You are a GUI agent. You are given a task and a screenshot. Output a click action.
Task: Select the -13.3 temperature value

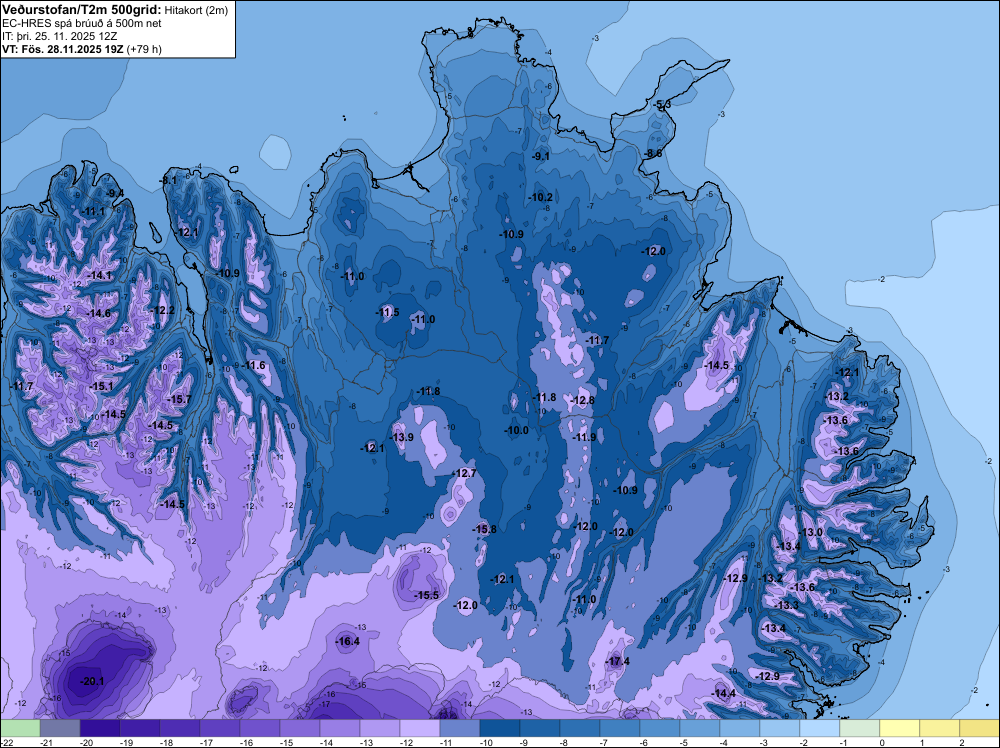point(787,605)
